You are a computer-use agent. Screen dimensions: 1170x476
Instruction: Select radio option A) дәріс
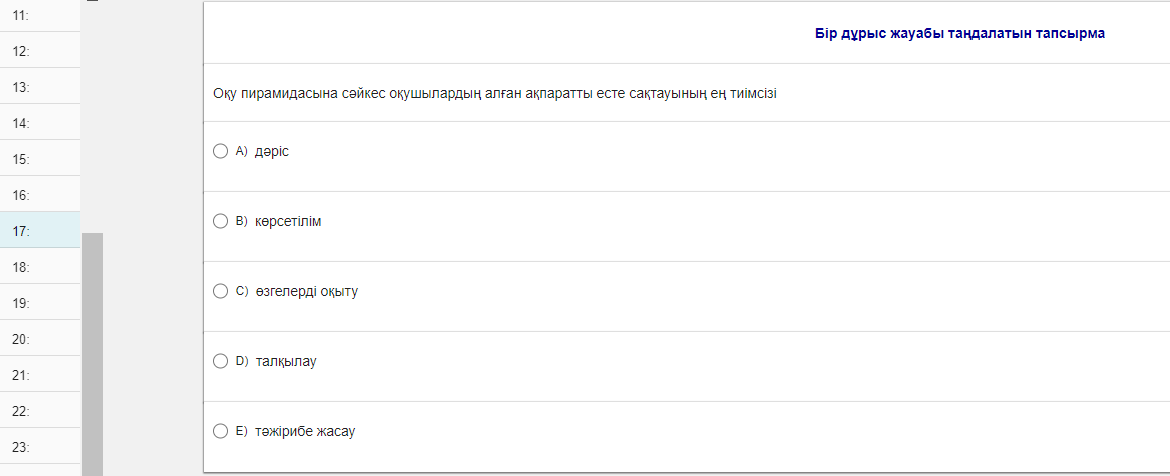(x=221, y=151)
